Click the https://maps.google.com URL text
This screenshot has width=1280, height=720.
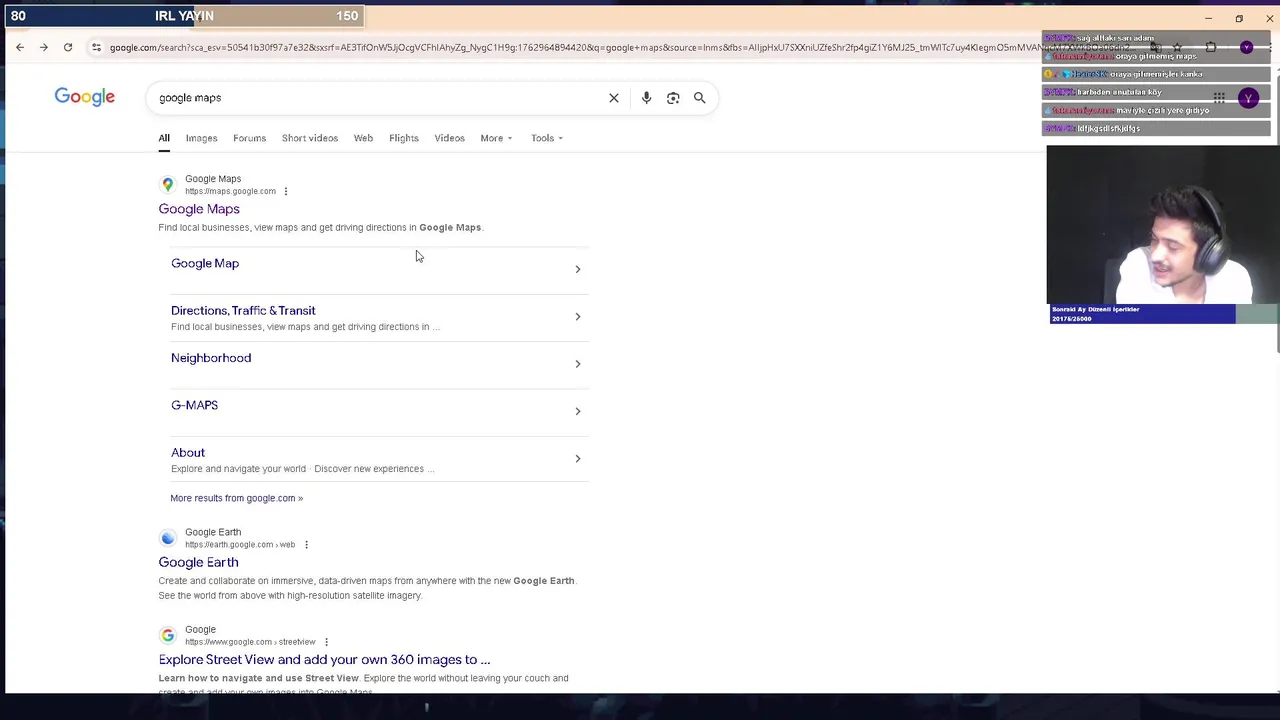pos(230,191)
